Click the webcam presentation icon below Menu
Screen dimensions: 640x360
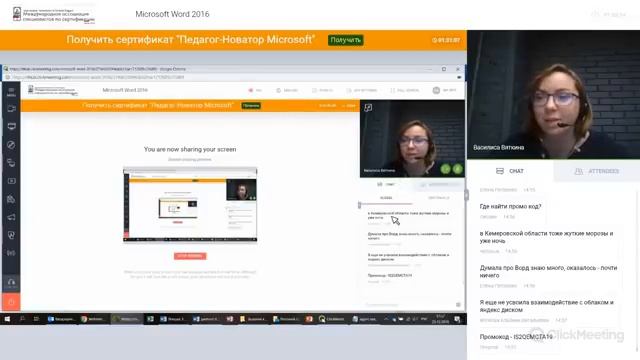tap(11, 109)
